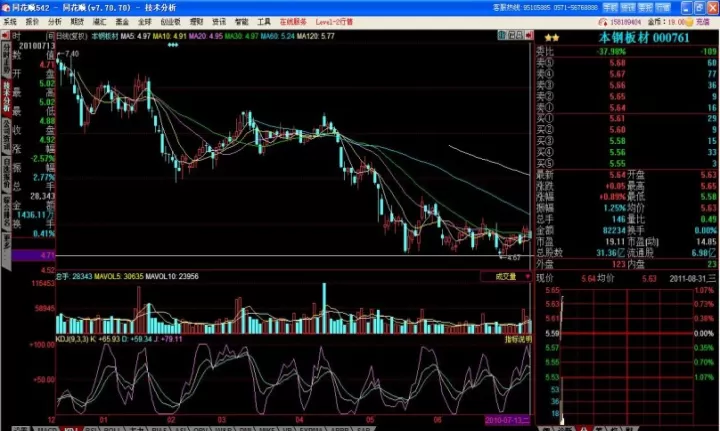
Task: Click the 行情 button in title bar
Action: (663, 8)
